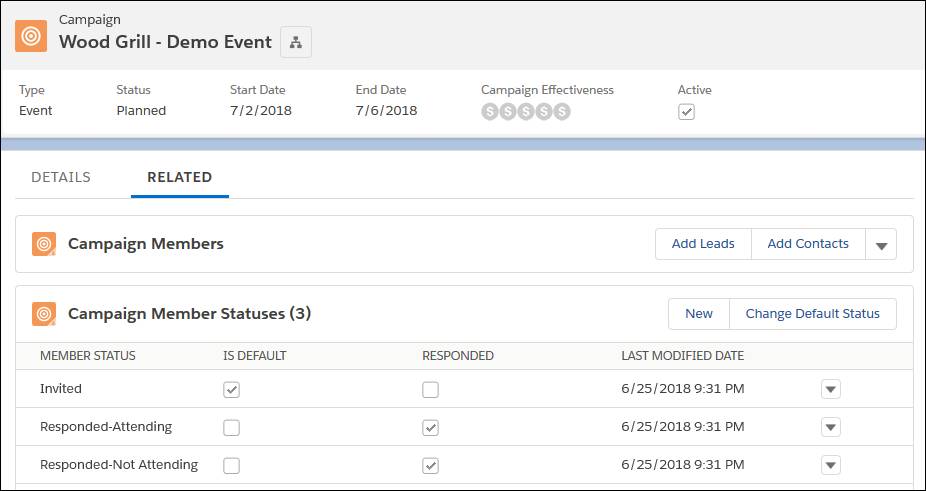
Task: Click the Wood Grill - Demo Event title
Action: (165, 42)
